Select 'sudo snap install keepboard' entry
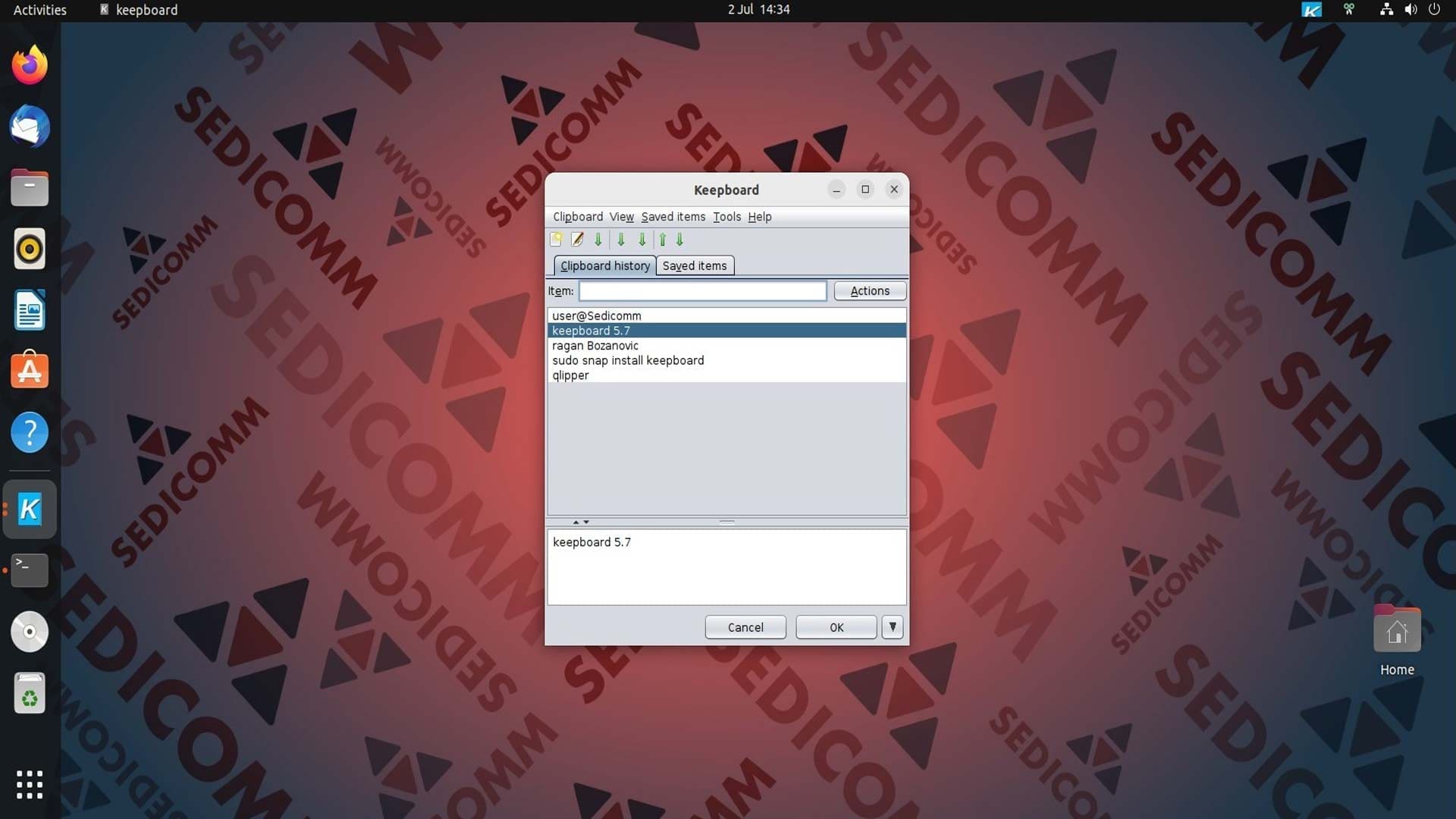This screenshot has width=1456, height=819. [726, 360]
